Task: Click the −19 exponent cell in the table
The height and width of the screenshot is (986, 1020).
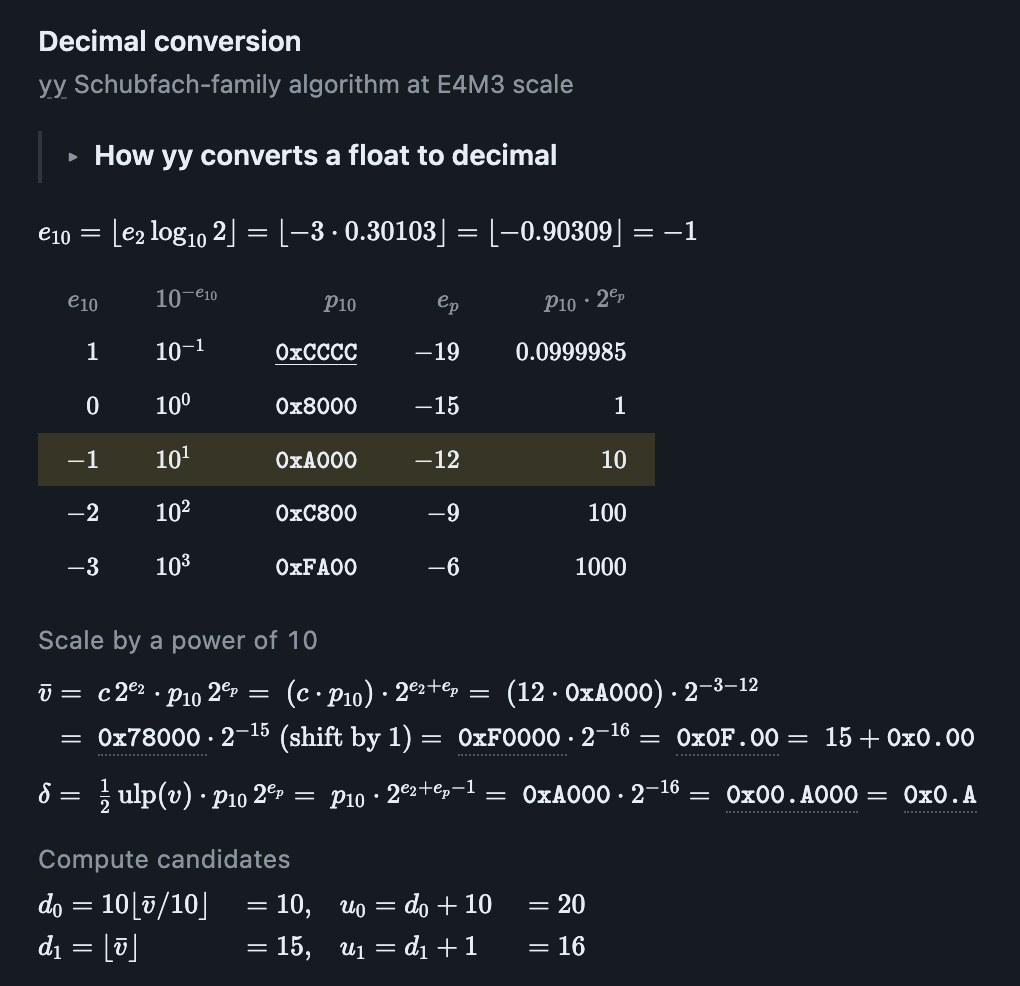Action: [437, 353]
